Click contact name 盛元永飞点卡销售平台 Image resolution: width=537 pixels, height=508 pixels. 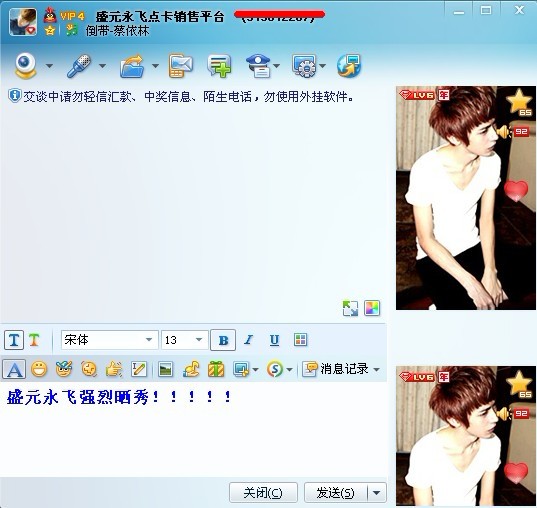(160, 16)
